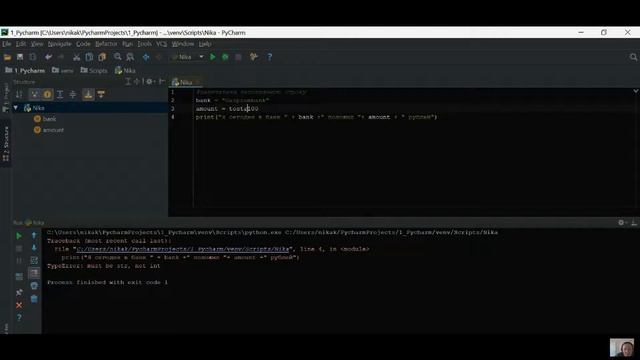This screenshot has width=640, height=360.
Task: Open Run panel settings gear
Action: point(621,222)
